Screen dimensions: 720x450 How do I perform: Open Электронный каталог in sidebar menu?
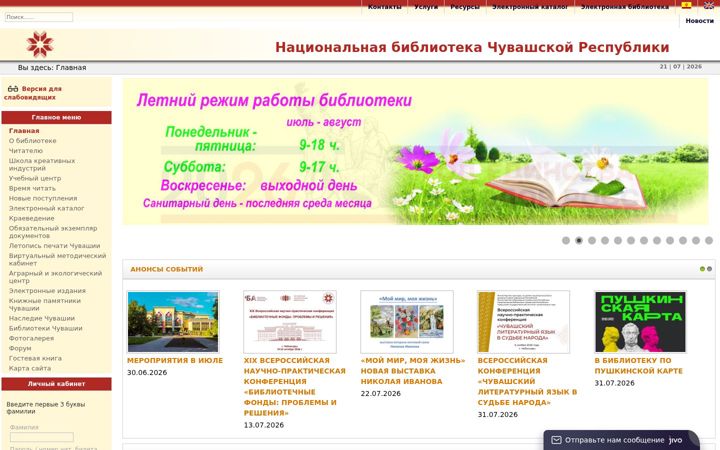tap(47, 208)
